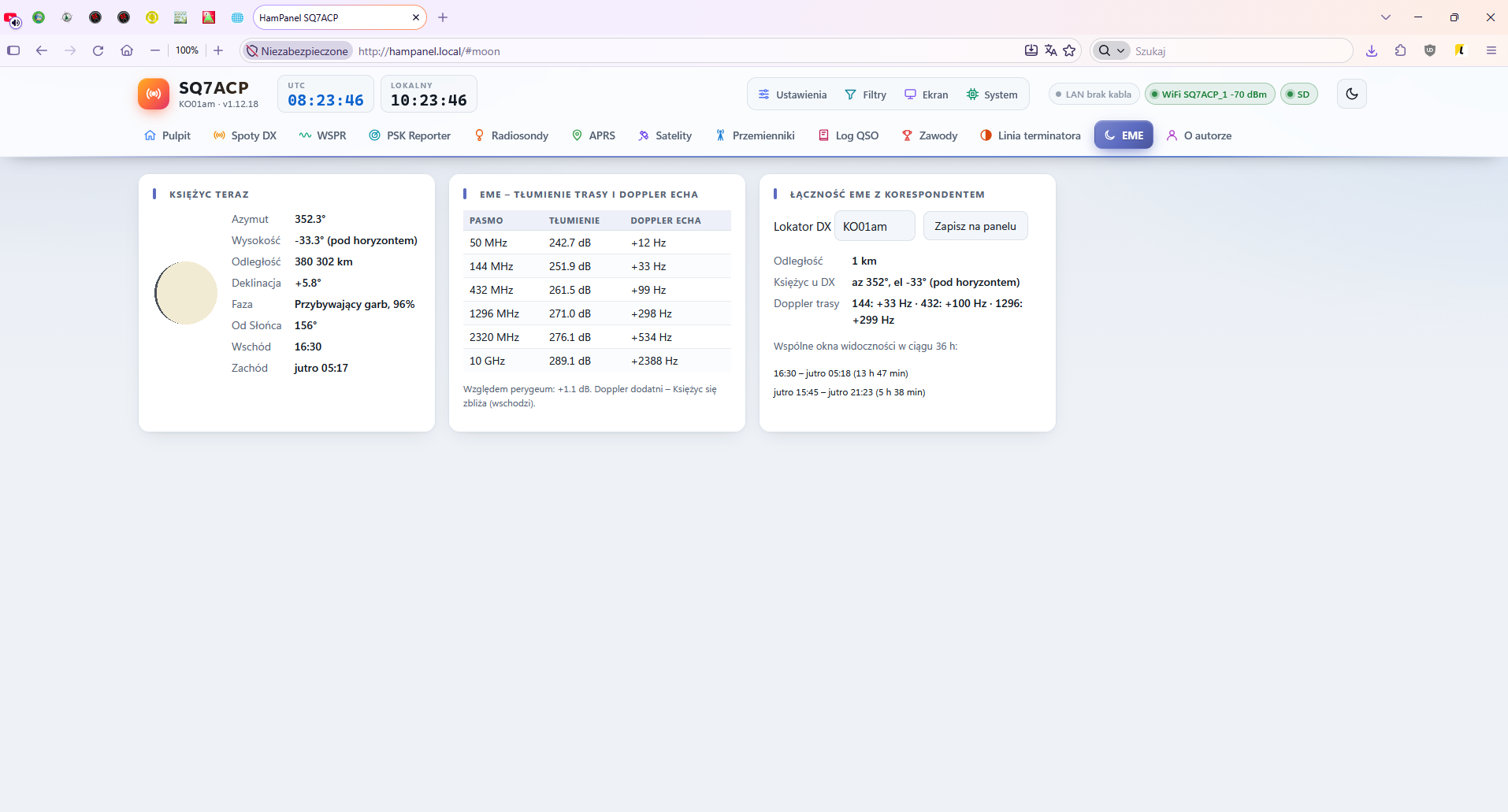Zoom out with minus button
1508x812 pixels.
click(x=154, y=50)
